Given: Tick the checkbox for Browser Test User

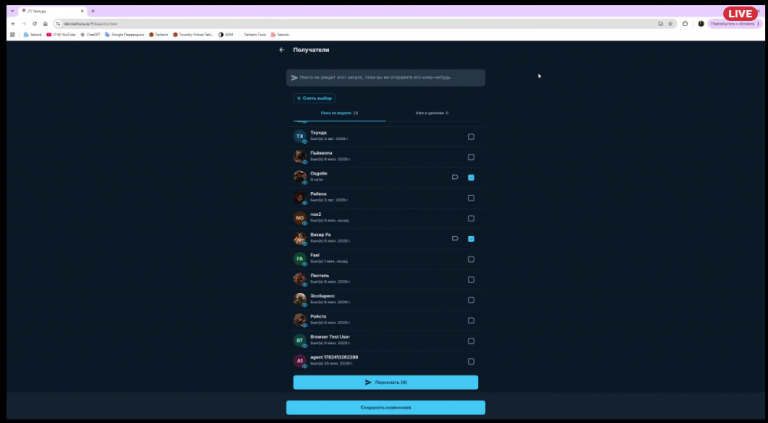Looking at the screenshot, I should click(471, 341).
